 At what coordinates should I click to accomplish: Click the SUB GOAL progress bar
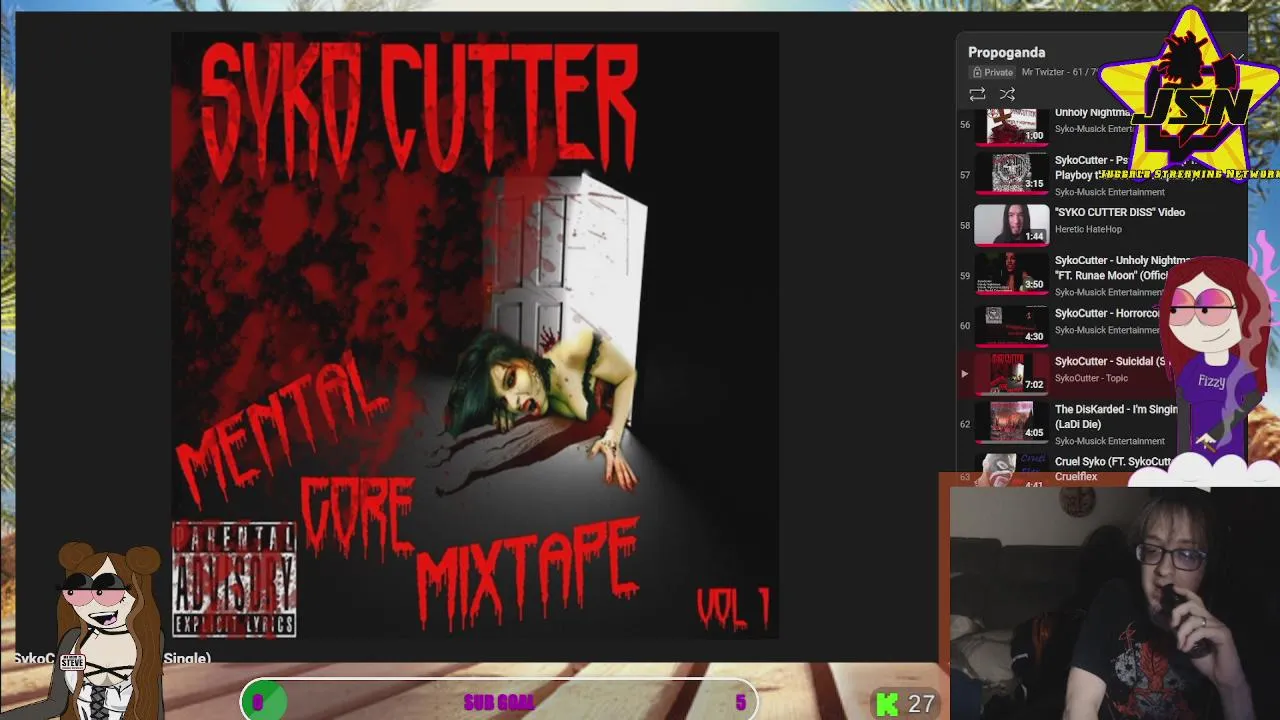[499, 701]
